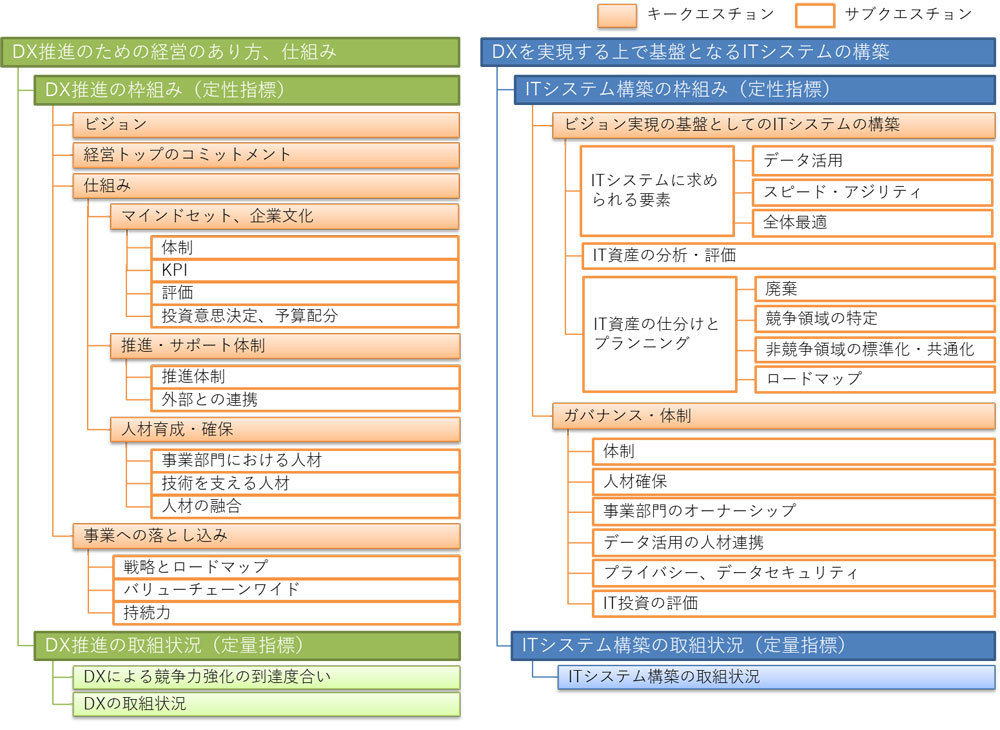Click the マインドセット、企業文化 box

click(x=285, y=216)
